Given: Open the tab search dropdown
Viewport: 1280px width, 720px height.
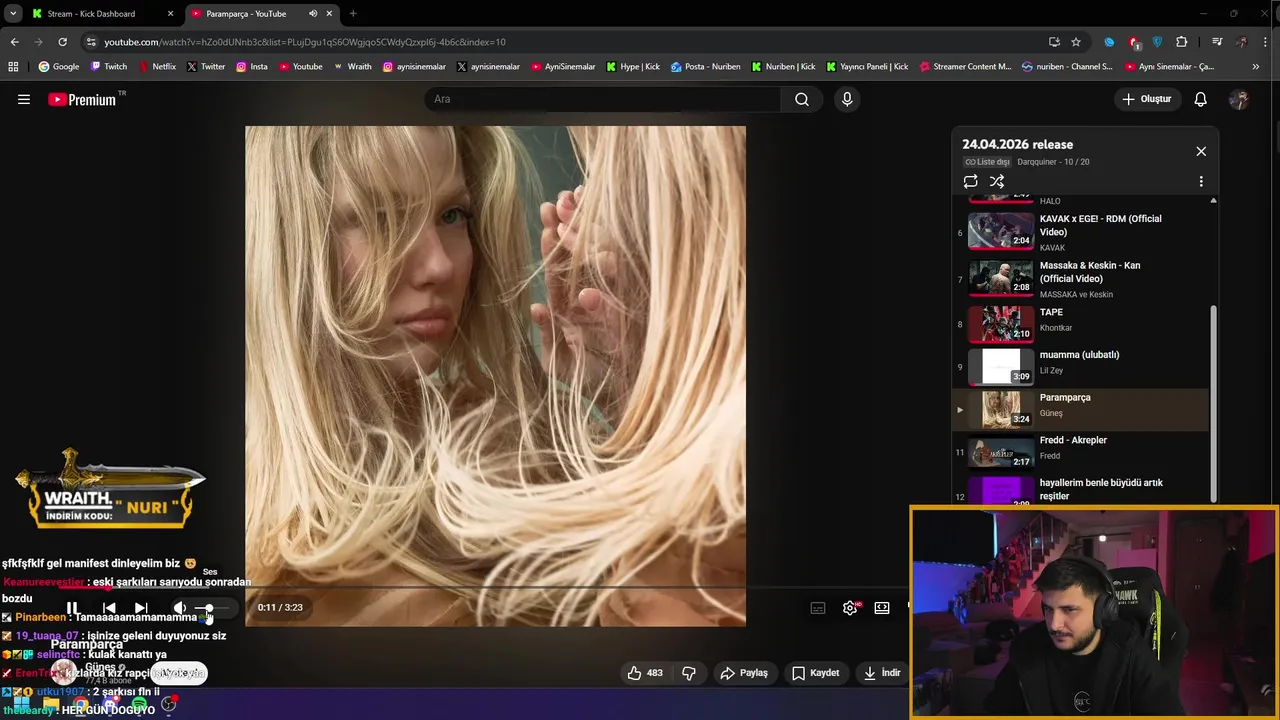Looking at the screenshot, I should [12, 14].
